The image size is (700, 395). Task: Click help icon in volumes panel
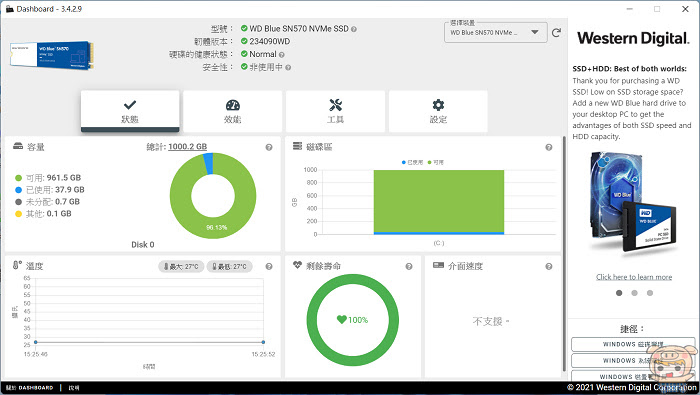[x=549, y=147]
